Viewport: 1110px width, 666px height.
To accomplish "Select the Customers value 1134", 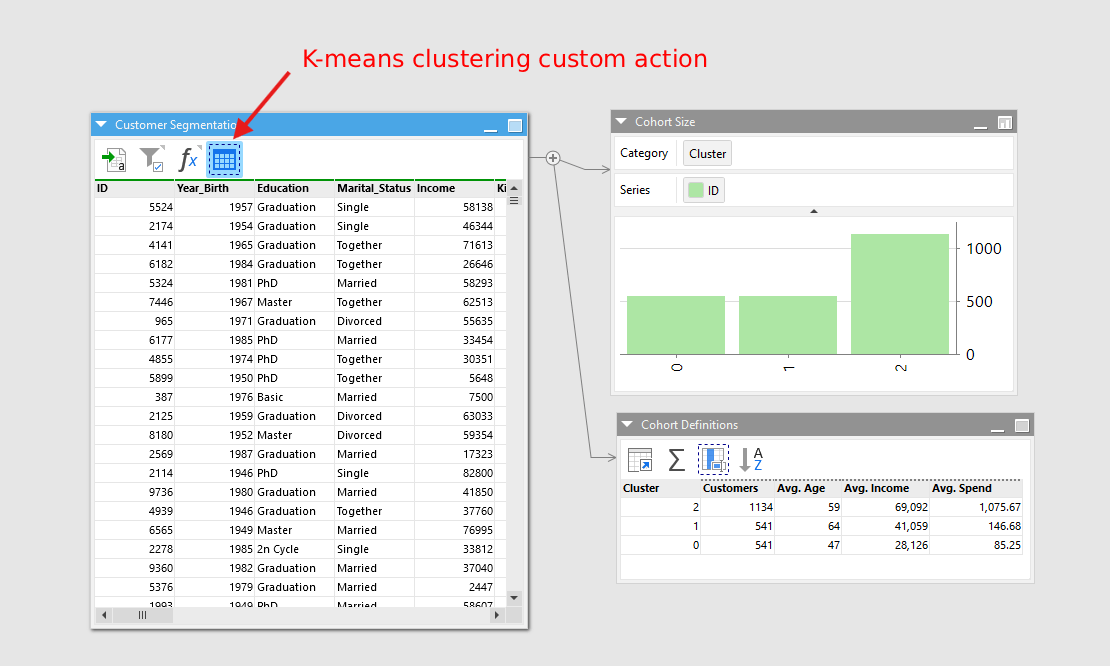I will pos(737,507).
